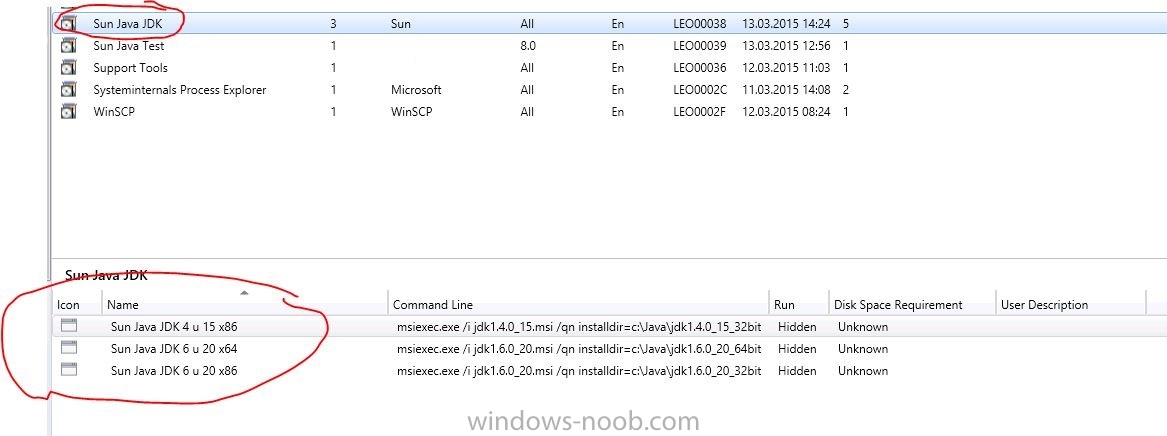Image resolution: width=1167 pixels, height=436 pixels.
Task: Click the Systeminternals Process Explorer package icon
Action: 68,91
